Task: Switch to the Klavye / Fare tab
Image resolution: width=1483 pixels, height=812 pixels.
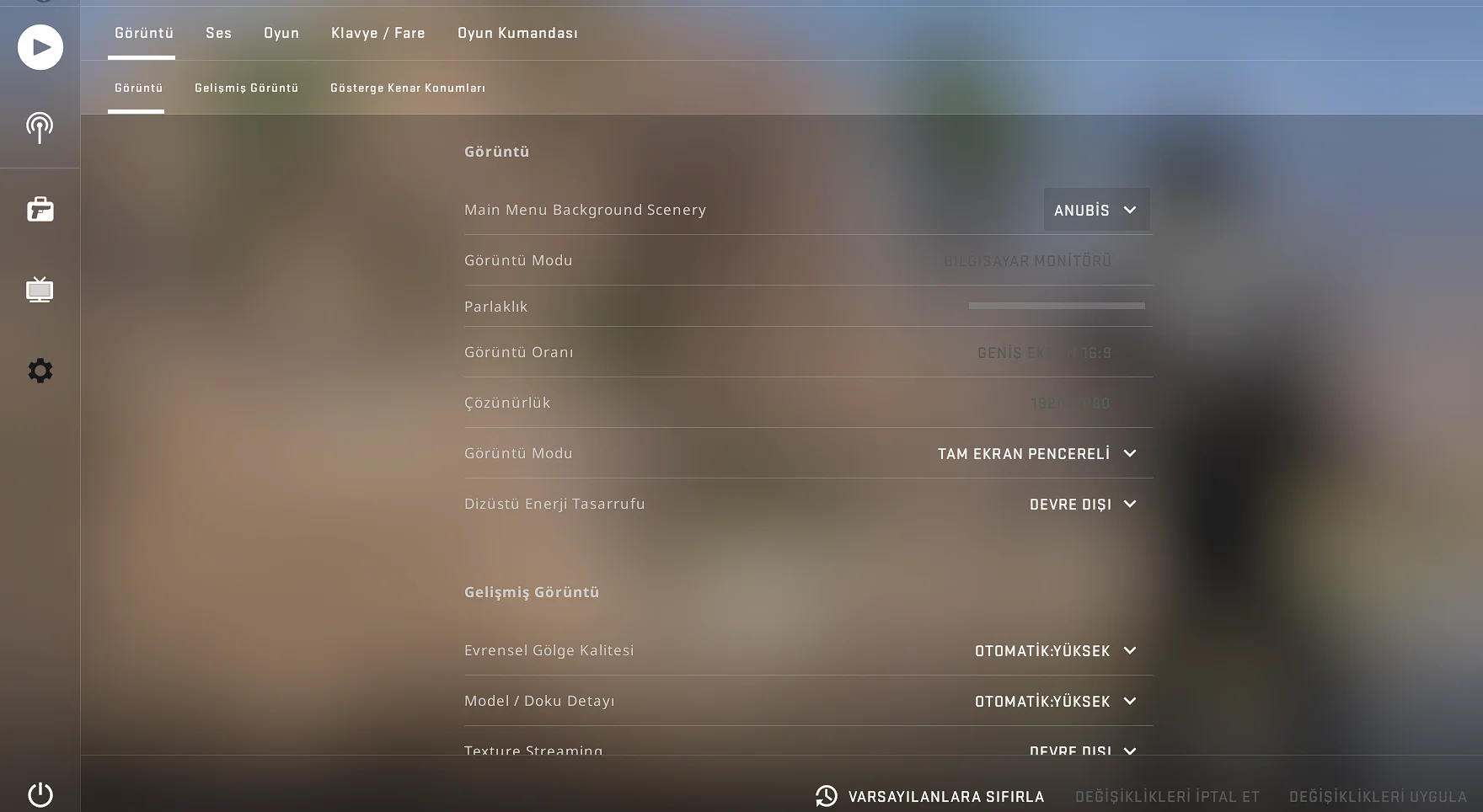Action: coord(377,33)
